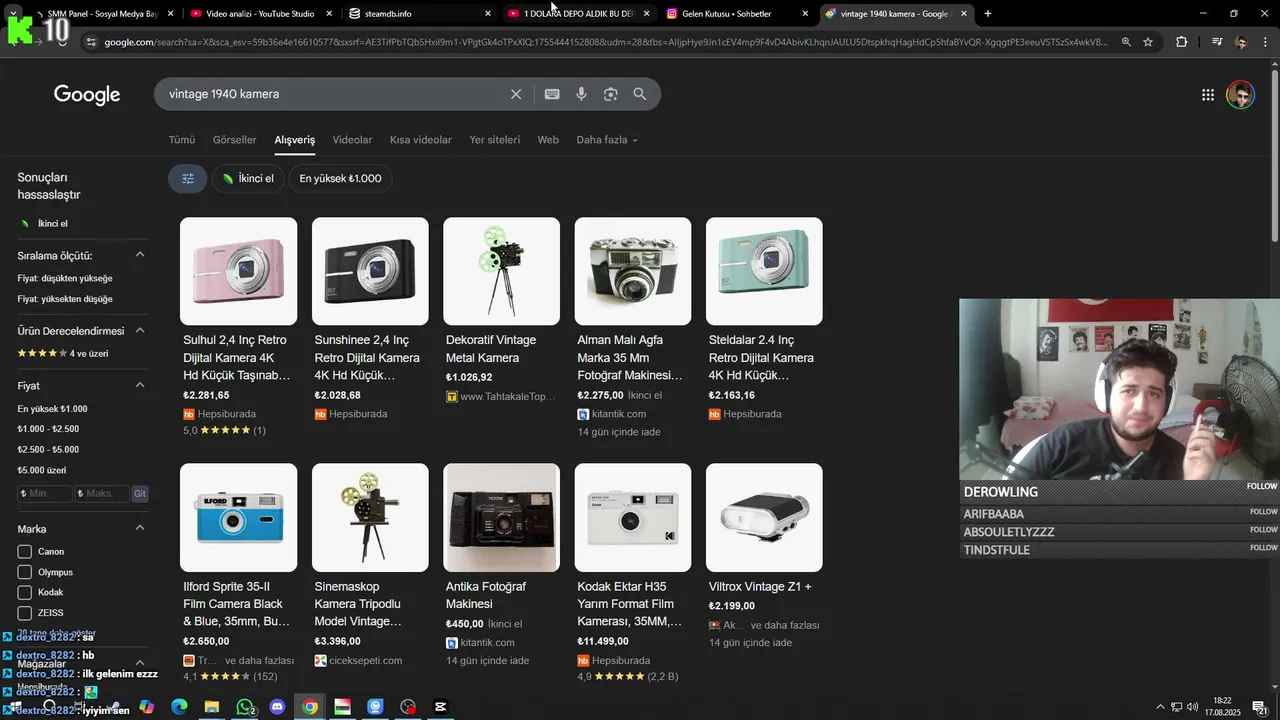Collapse the Sıralama ölçütü section
Viewport: 1280px width, 720px height.
(140, 255)
